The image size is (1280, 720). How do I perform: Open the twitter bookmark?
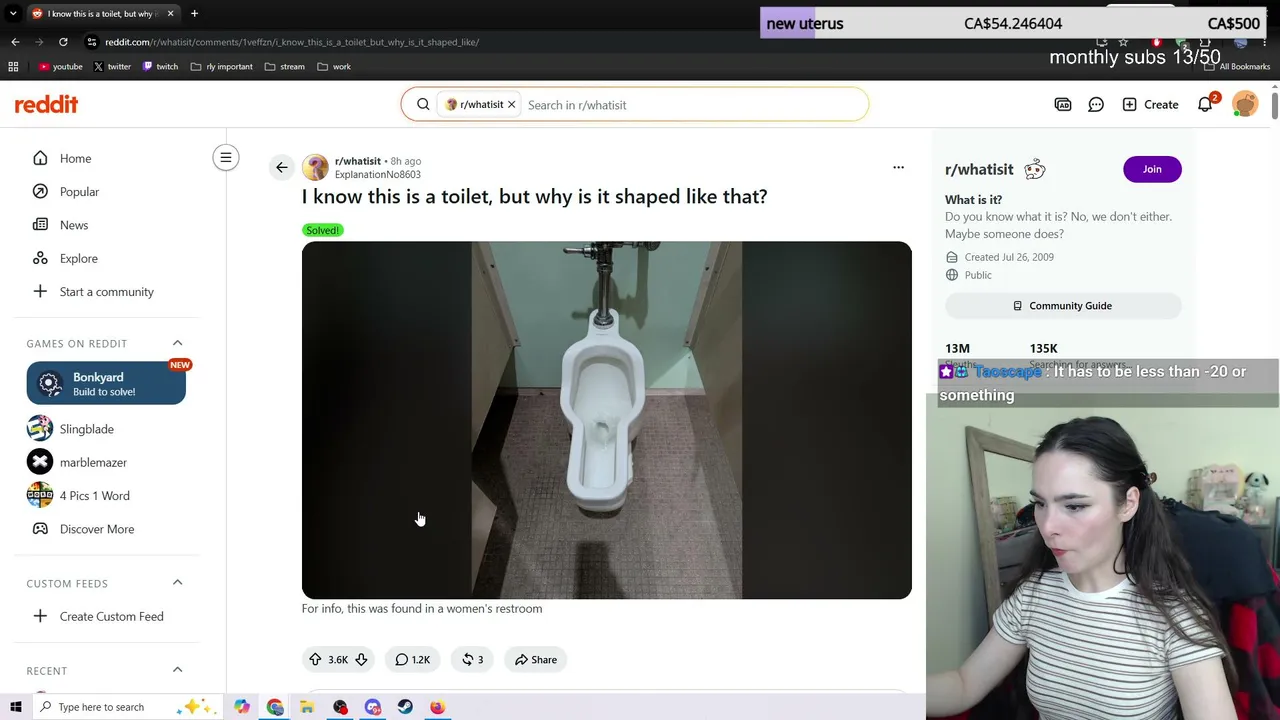[112, 66]
